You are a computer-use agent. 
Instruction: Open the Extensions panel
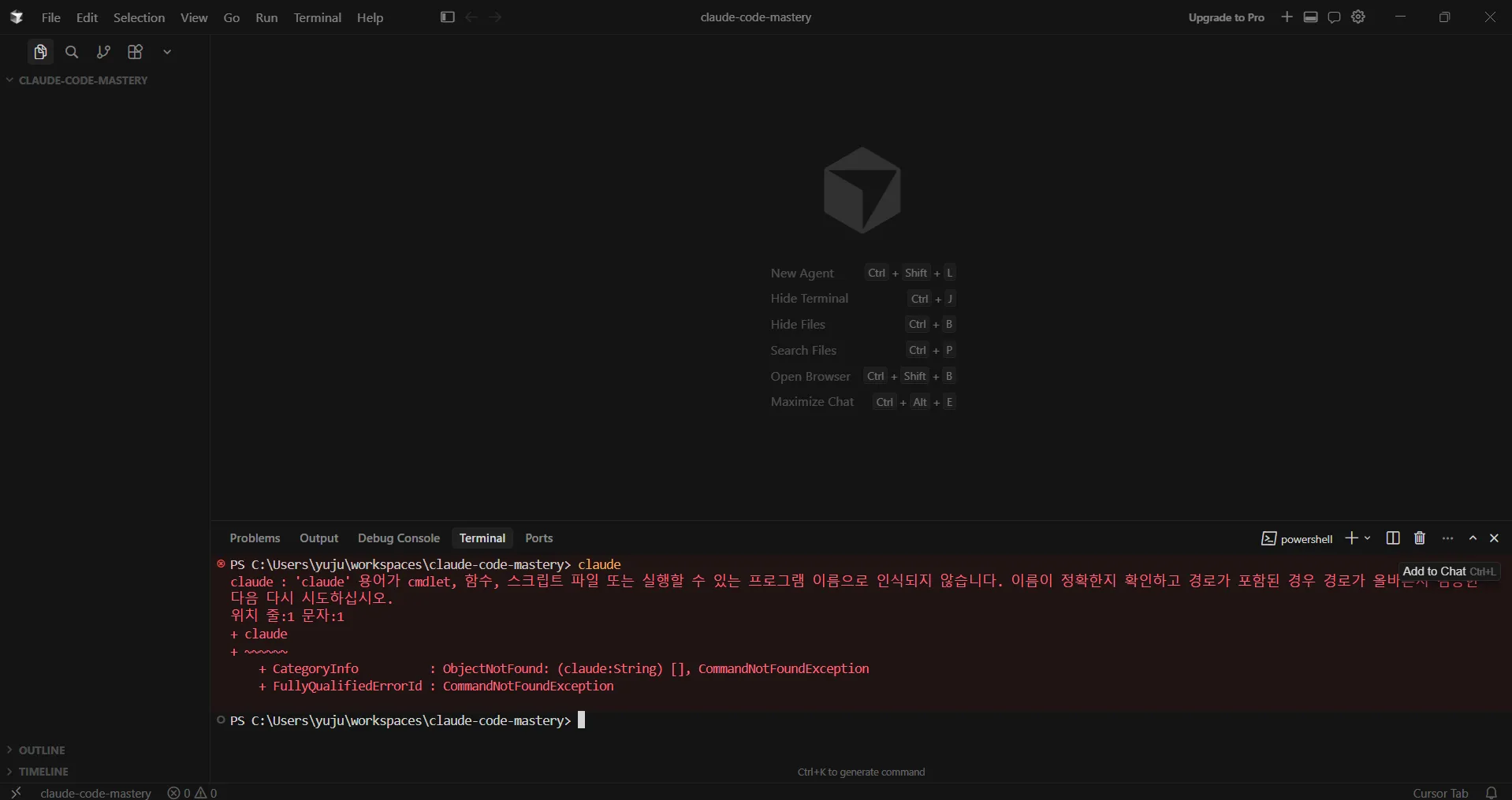134,52
